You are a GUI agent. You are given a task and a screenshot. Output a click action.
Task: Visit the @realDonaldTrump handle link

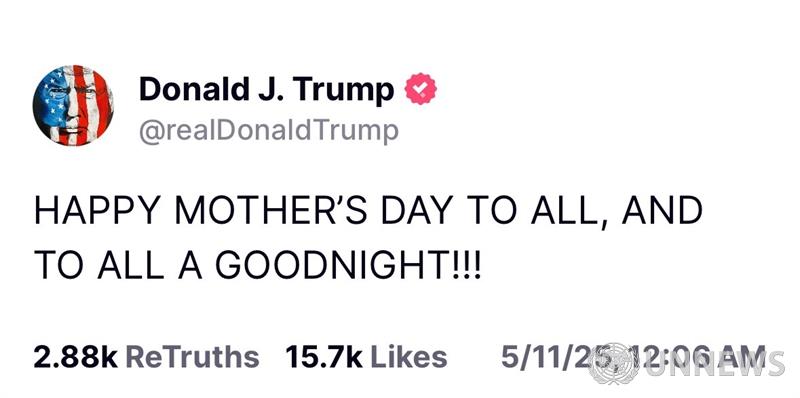pyautogui.click(x=269, y=131)
